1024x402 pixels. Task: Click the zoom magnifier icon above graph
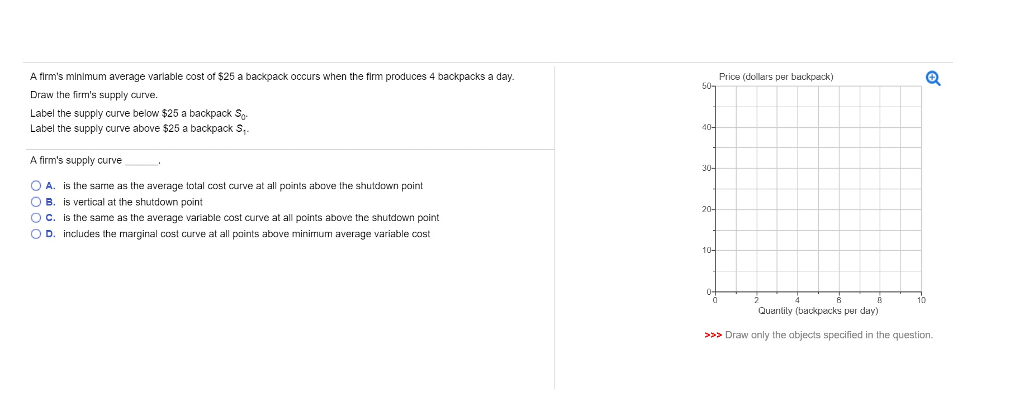click(x=933, y=79)
